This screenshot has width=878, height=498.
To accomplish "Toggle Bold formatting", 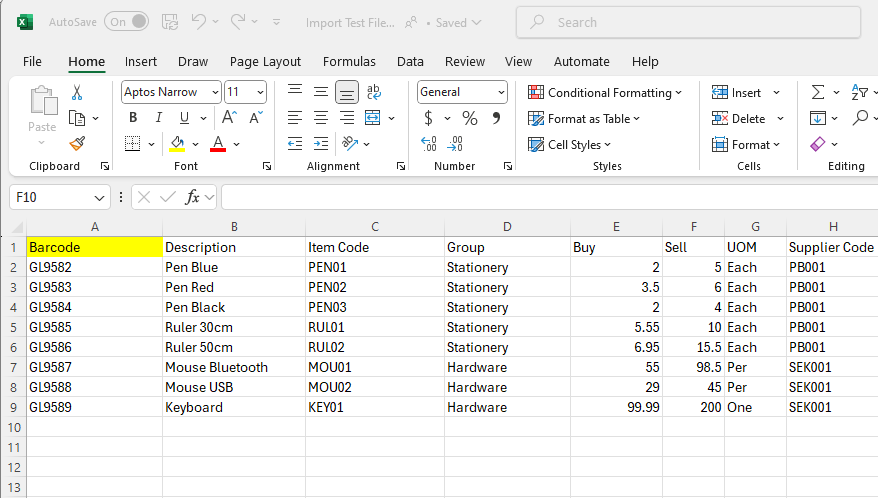I will pos(133,118).
